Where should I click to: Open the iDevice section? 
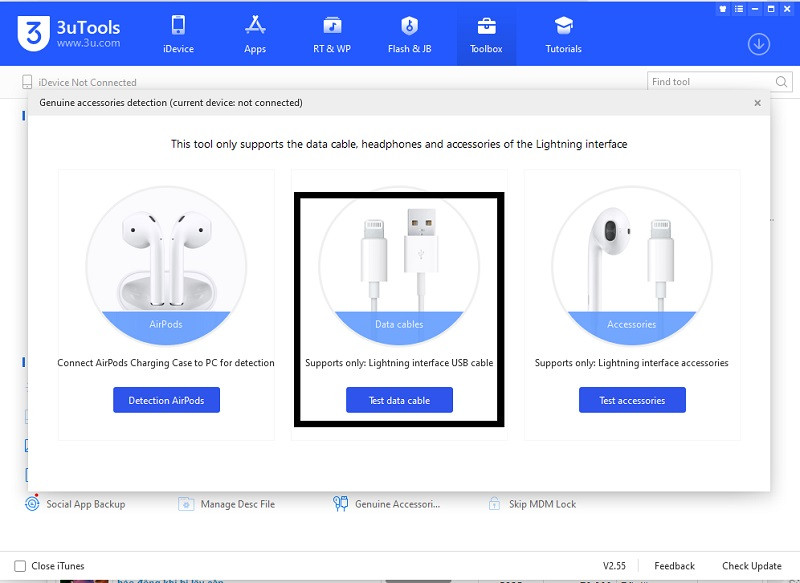pyautogui.click(x=178, y=33)
